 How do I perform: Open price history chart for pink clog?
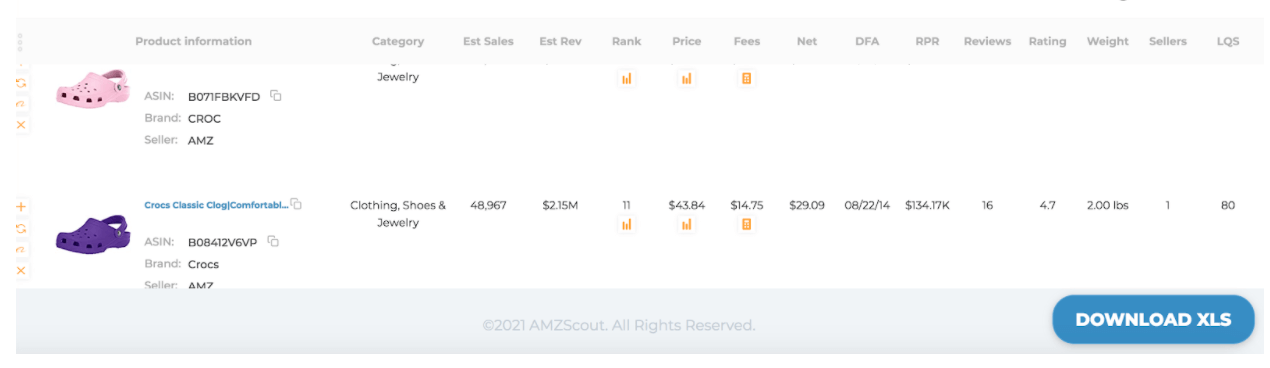click(686, 78)
